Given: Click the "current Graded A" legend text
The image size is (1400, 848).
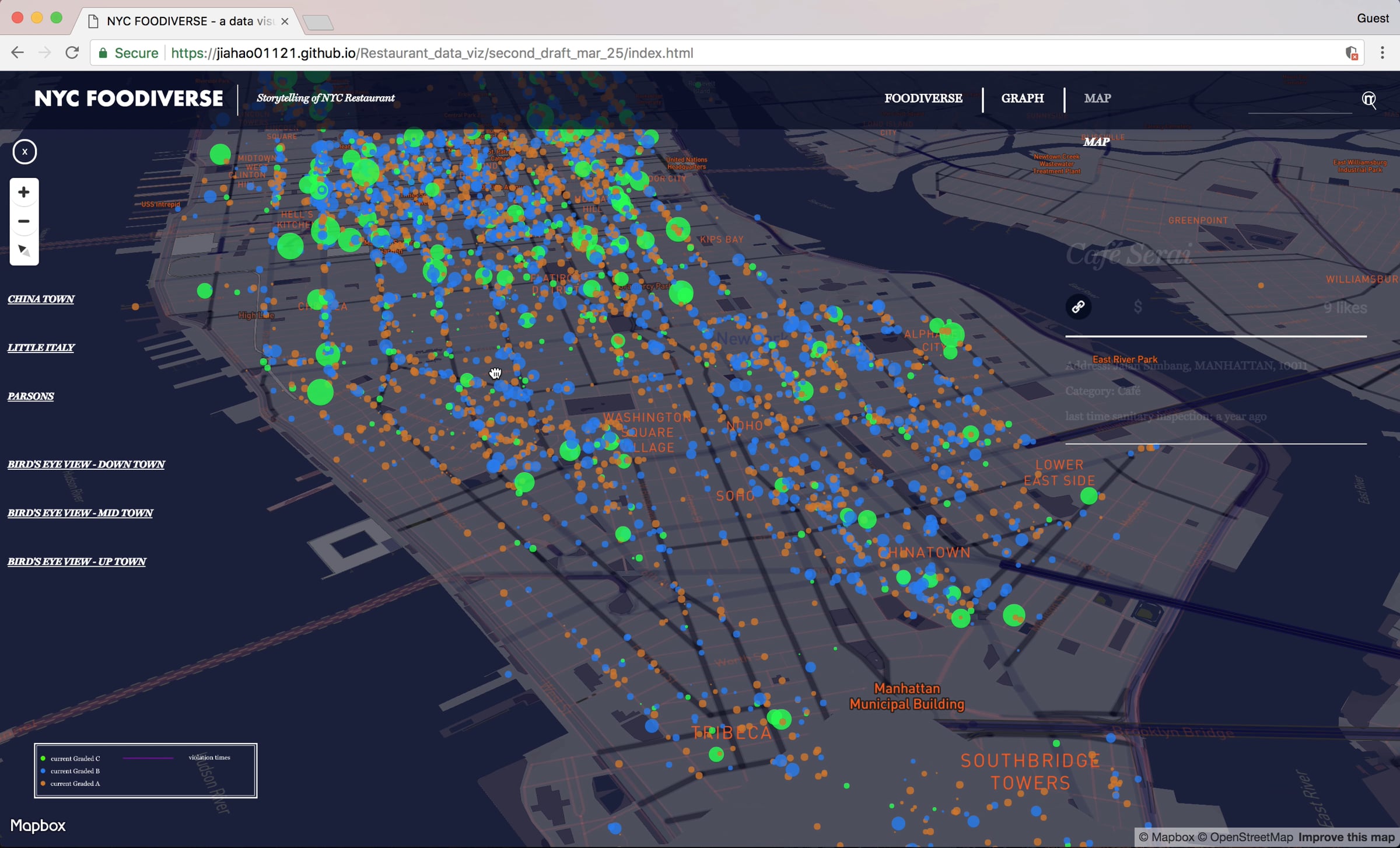Looking at the screenshot, I should [75, 783].
